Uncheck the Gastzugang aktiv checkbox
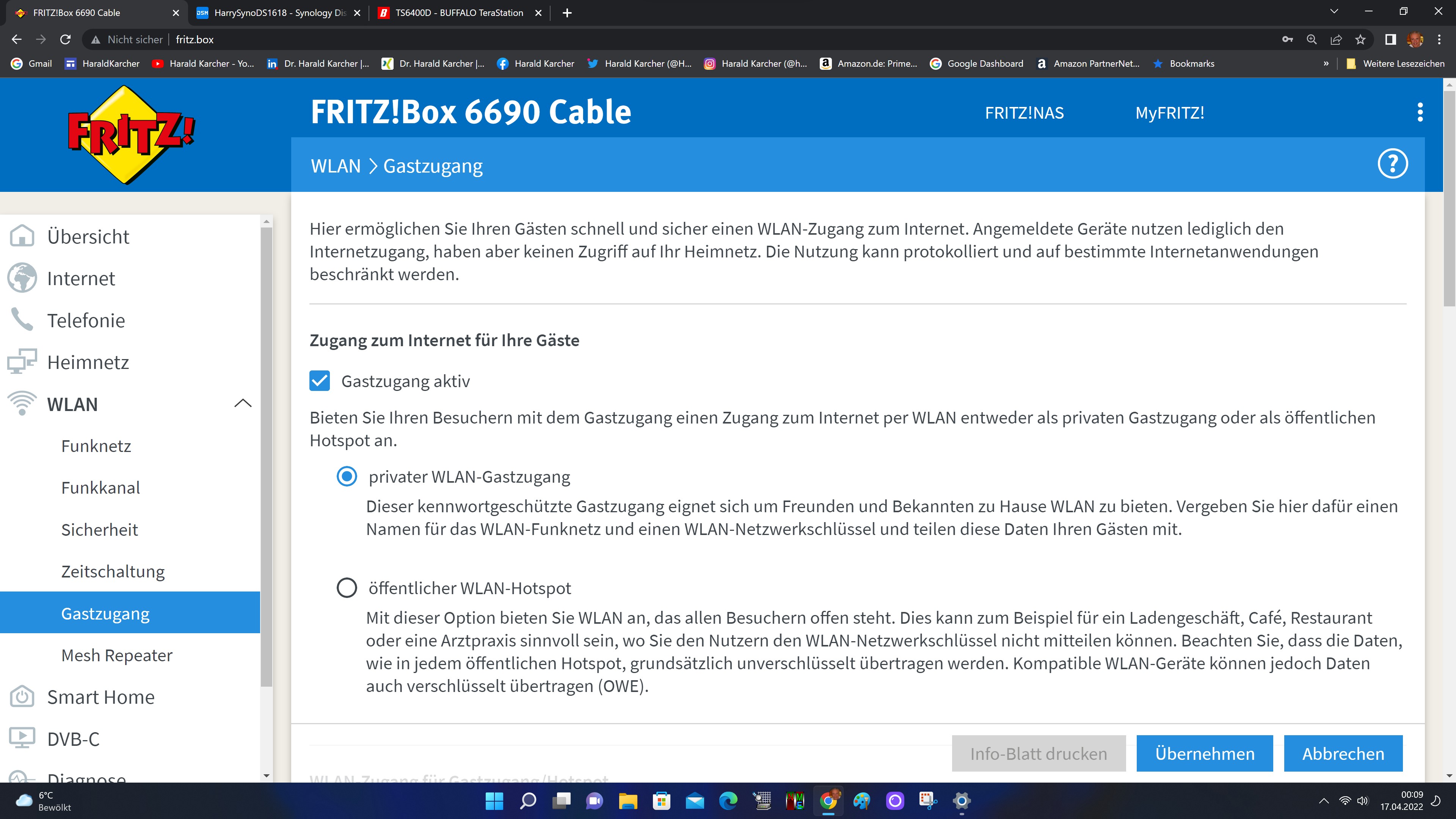 click(320, 381)
